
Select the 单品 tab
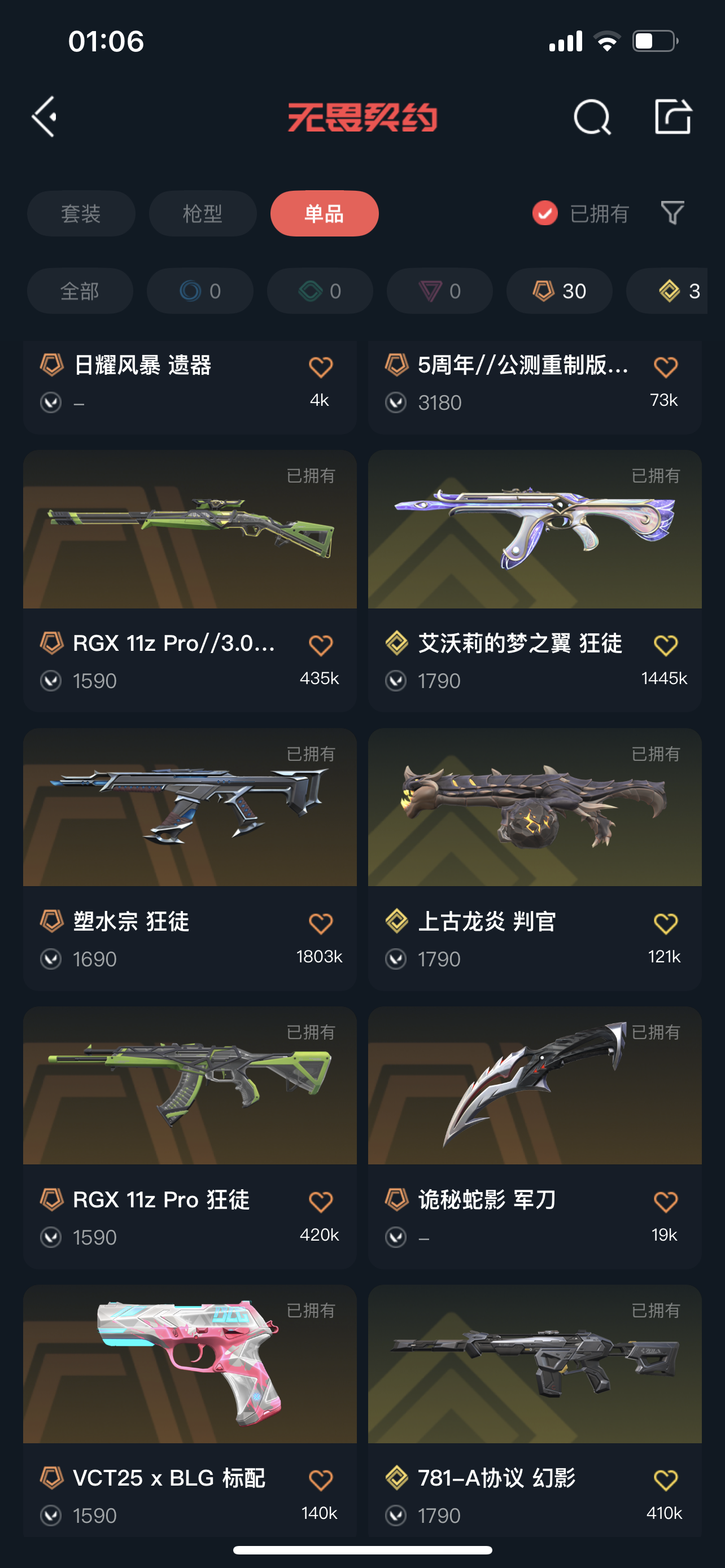pos(325,214)
